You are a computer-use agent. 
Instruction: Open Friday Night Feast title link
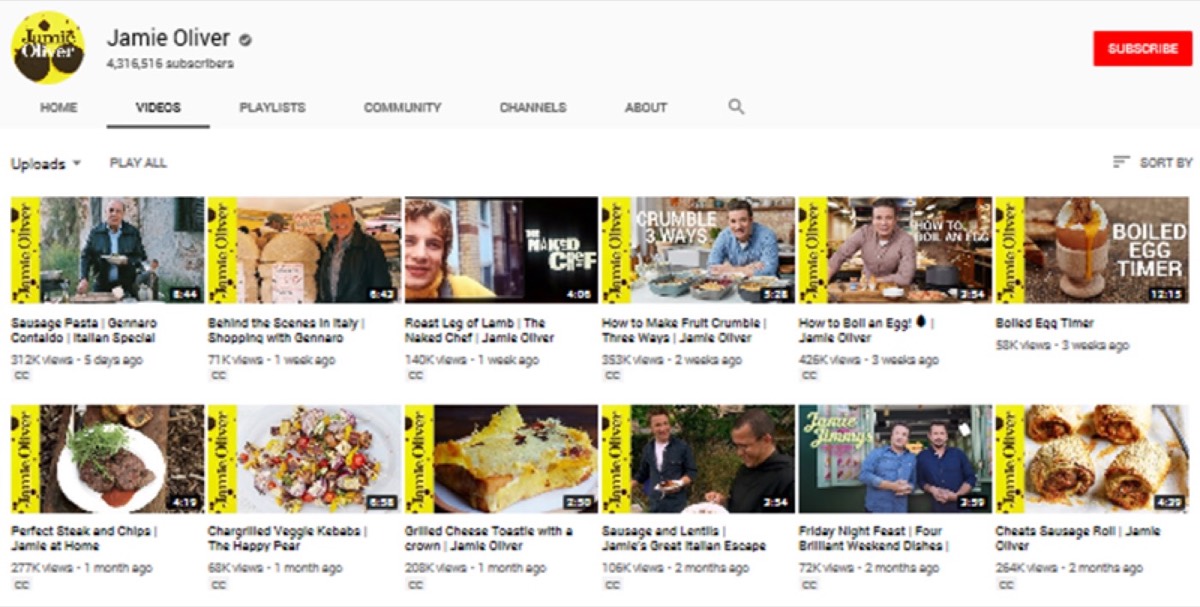tap(872, 538)
